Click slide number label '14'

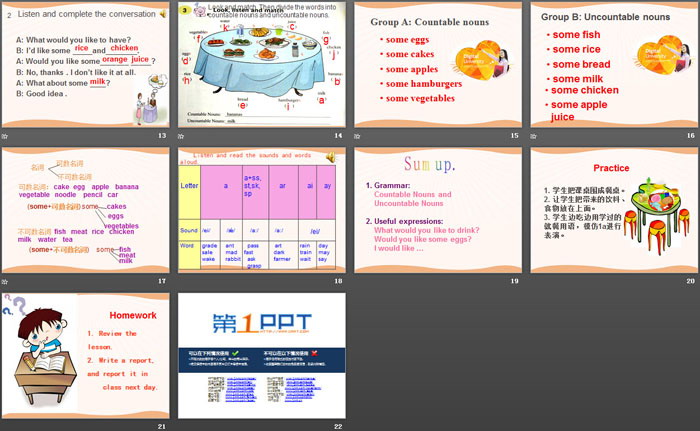coord(338,135)
